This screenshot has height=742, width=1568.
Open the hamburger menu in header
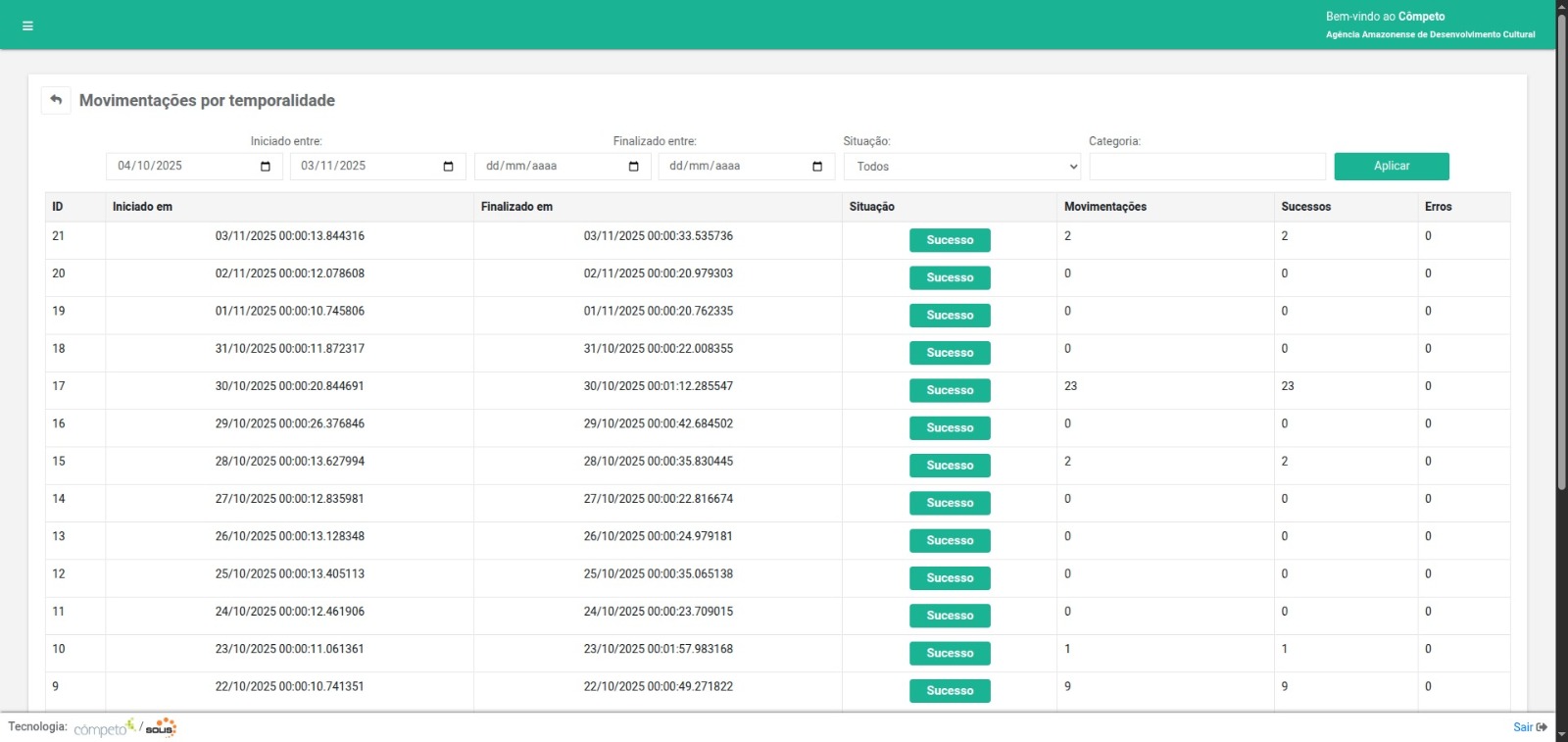coord(27,25)
